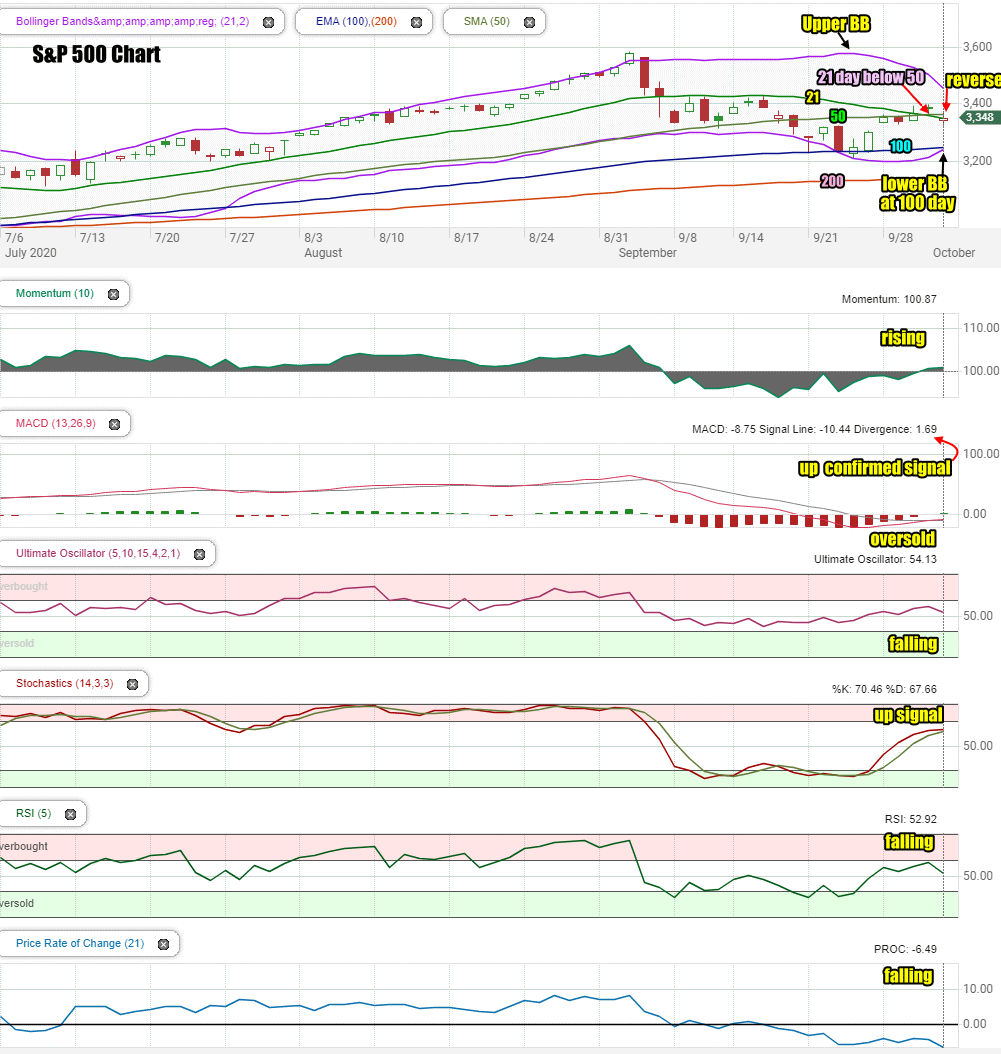Click the 8/31 date on the time axis
Viewport: 1001px width, 1054px height.
616,238
